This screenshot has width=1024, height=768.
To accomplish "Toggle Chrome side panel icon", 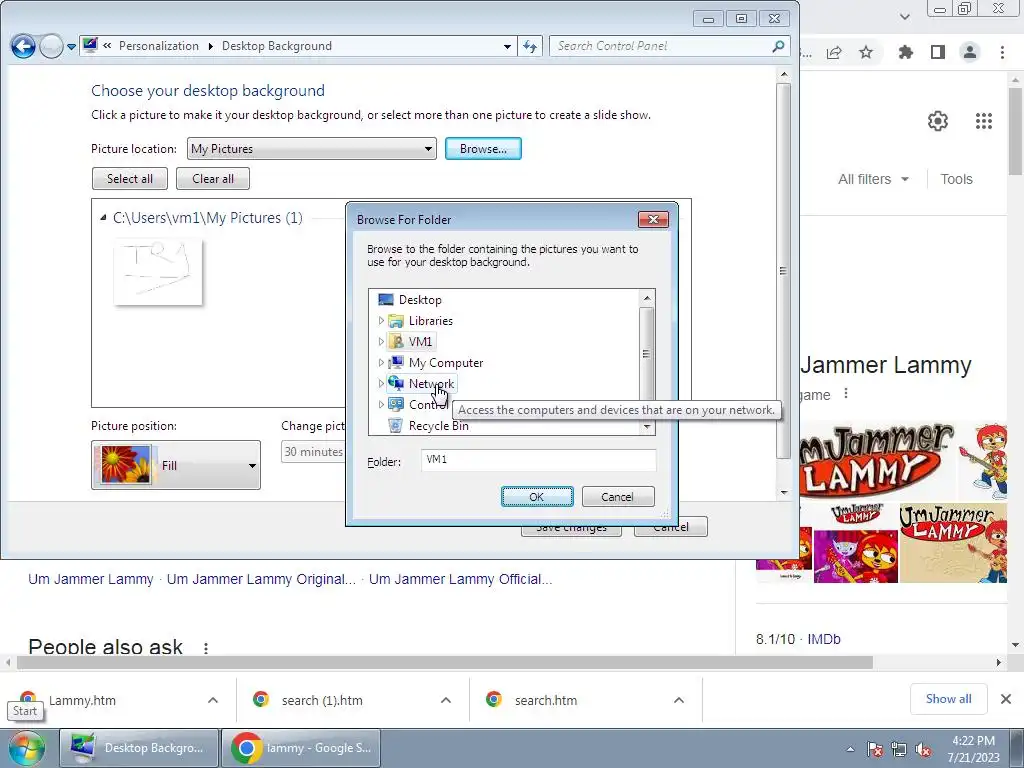I will pyautogui.click(x=938, y=52).
